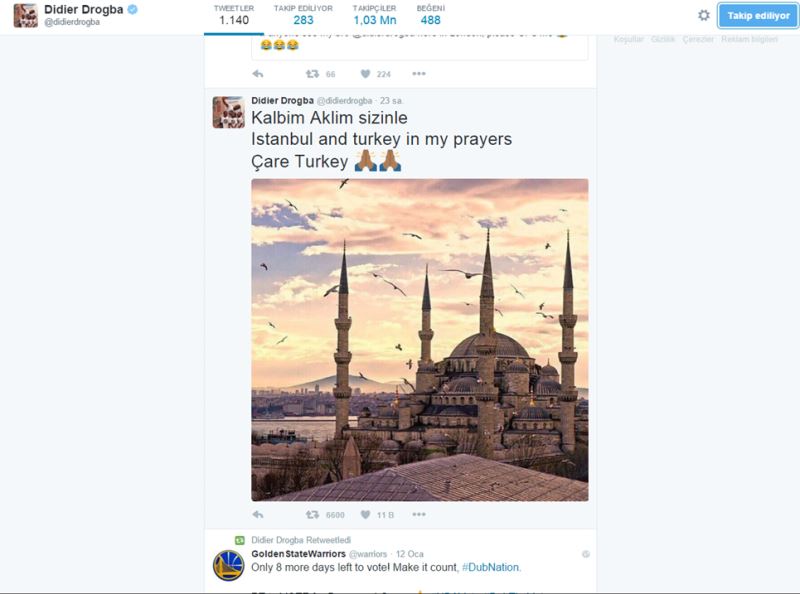Screen dimensions: 800x594
Task: Open the Beğeni 488 tab
Action: pos(431,15)
